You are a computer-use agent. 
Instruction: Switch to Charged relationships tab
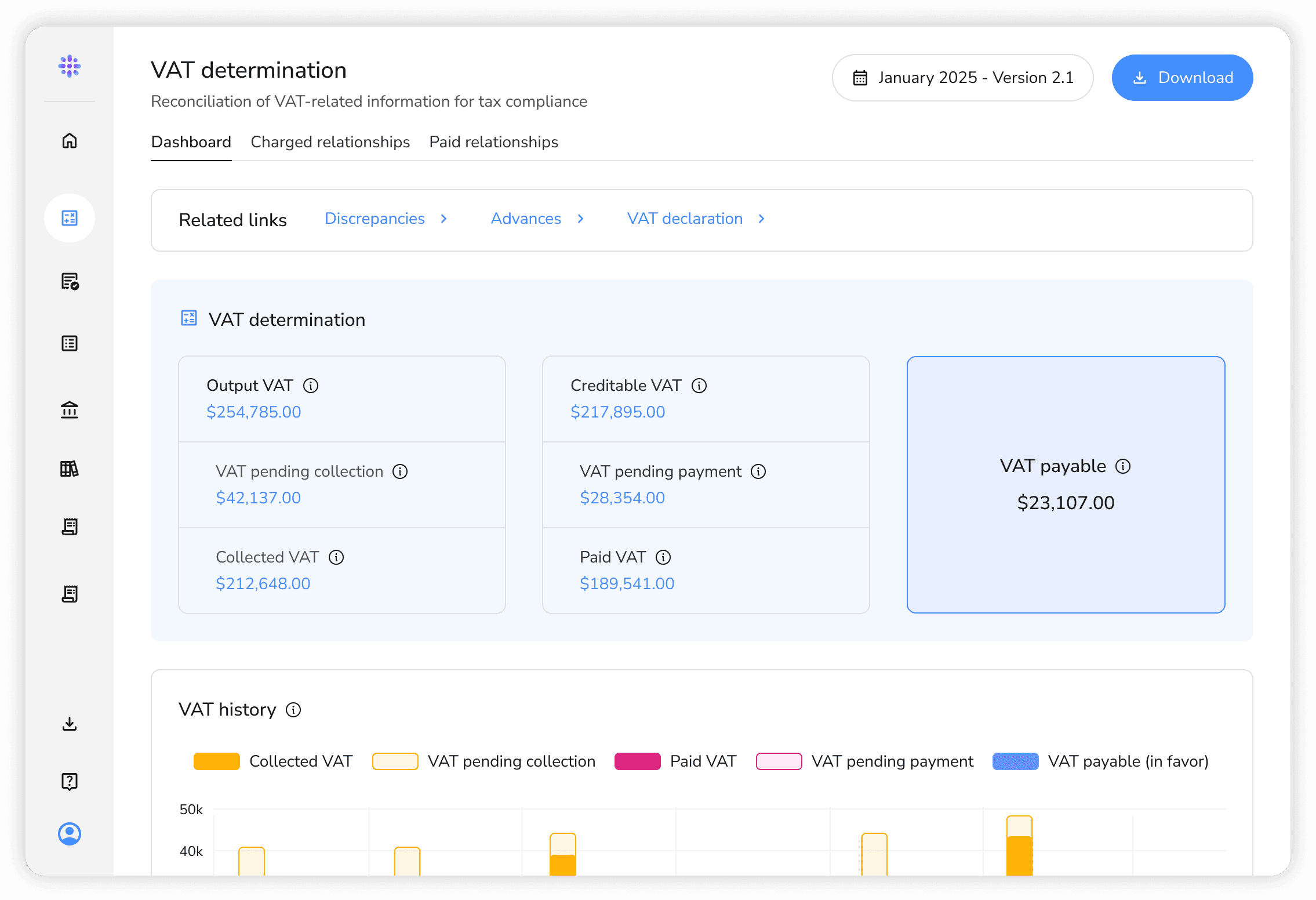pyautogui.click(x=330, y=142)
